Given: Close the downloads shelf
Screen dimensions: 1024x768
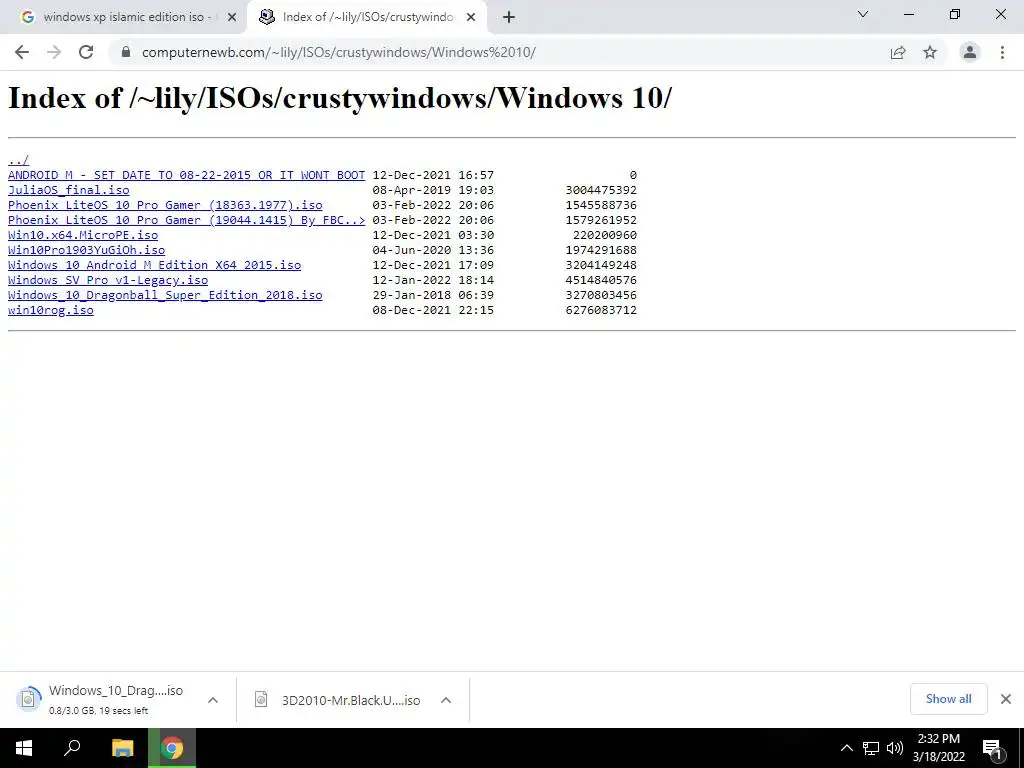Looking at the screenshot, I should pyautogui.click(x=1006, y=699).
